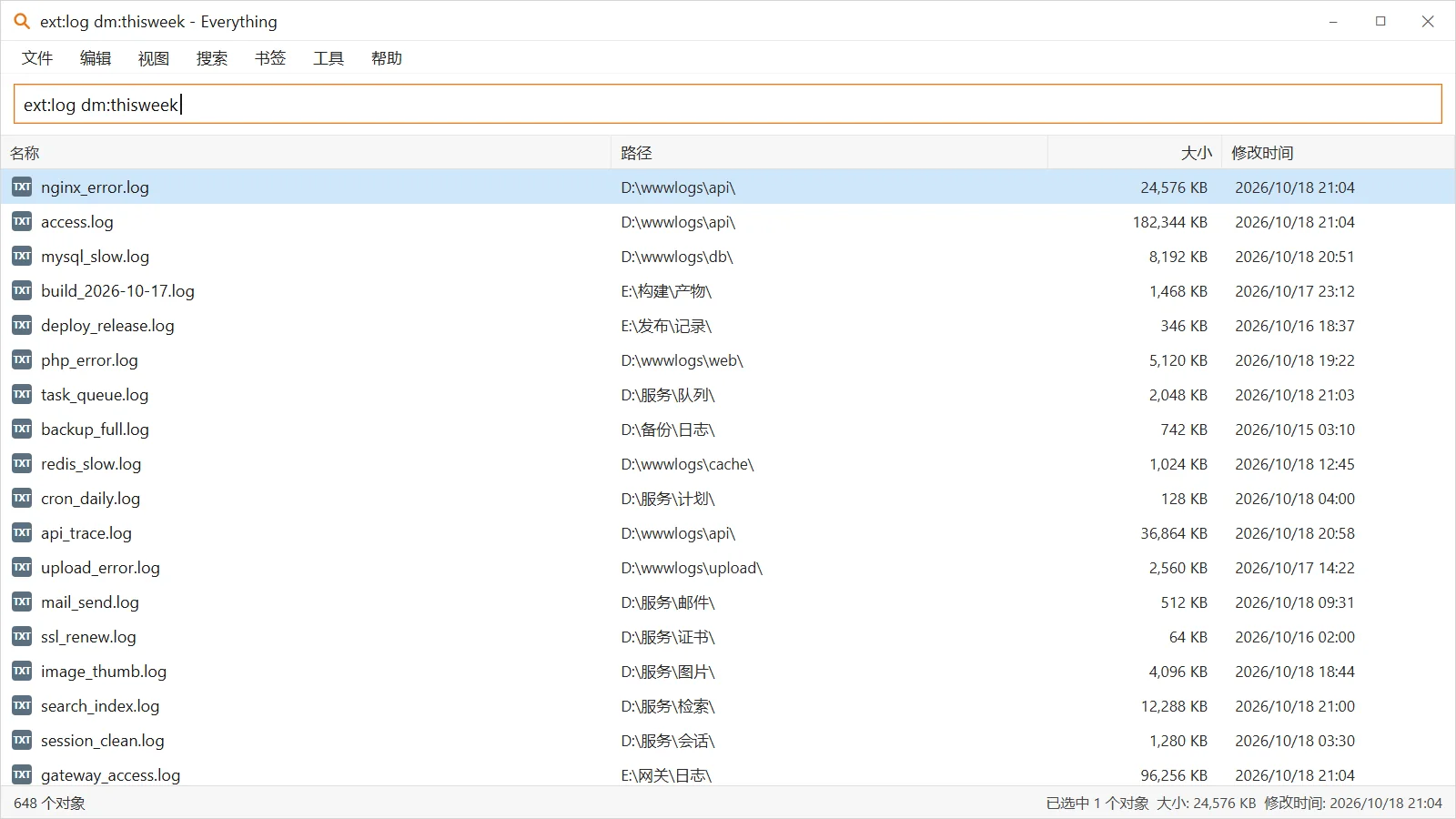Click the path D:\wwwlogs\cache\

point(688,464)
